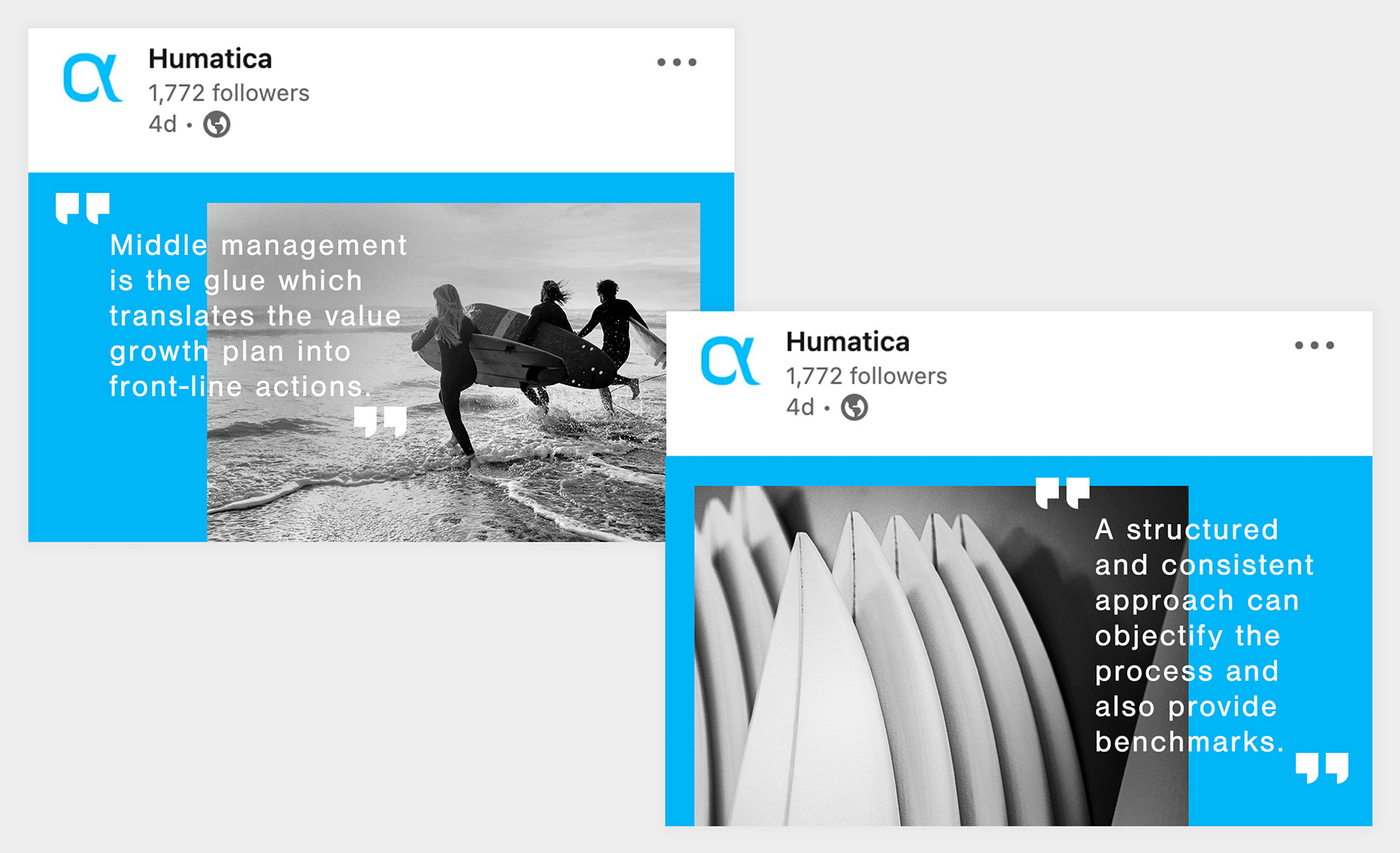Click the closing quote mark on surfers post
This screenshot has width=1400, height=853.
[380, 422]
